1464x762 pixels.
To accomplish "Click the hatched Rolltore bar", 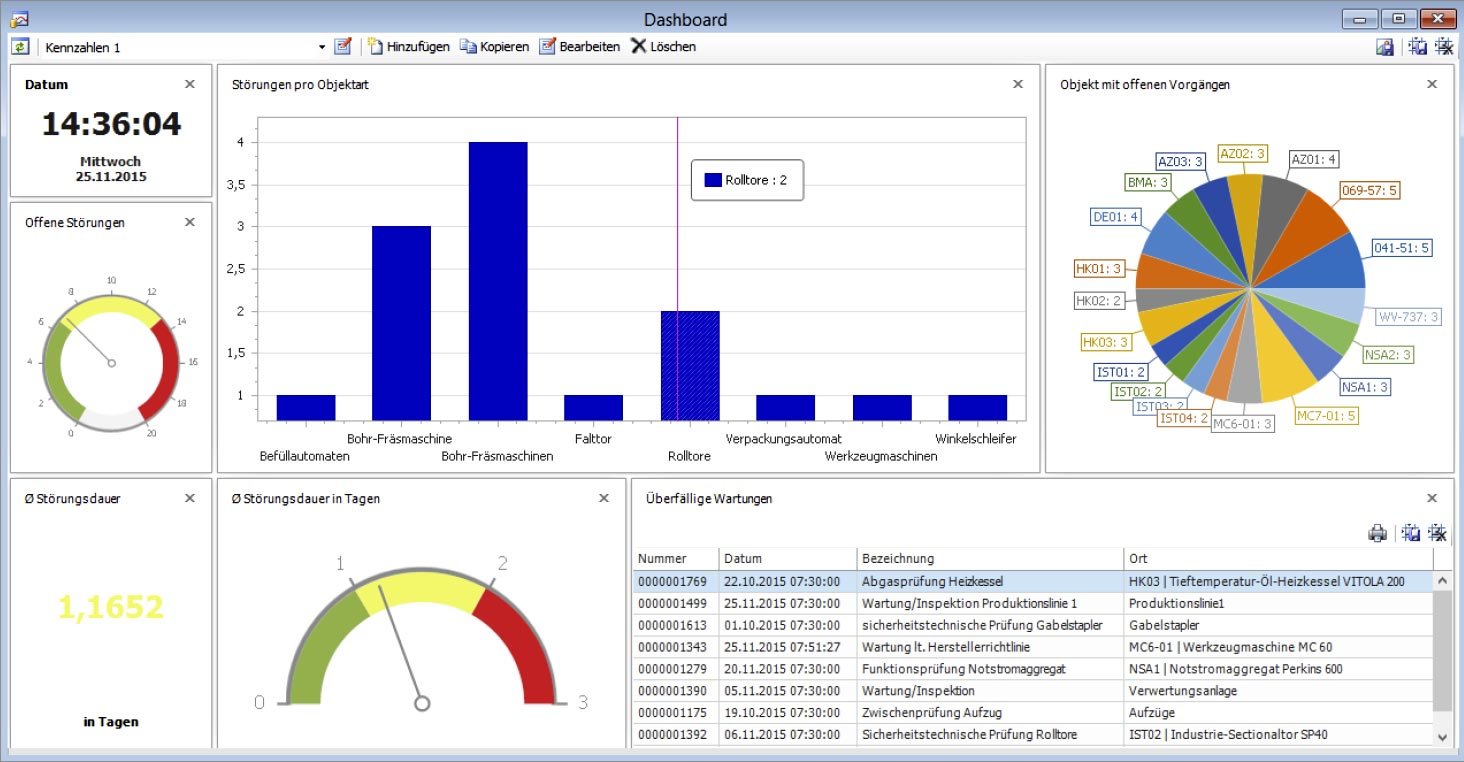I will pos(690,365).
